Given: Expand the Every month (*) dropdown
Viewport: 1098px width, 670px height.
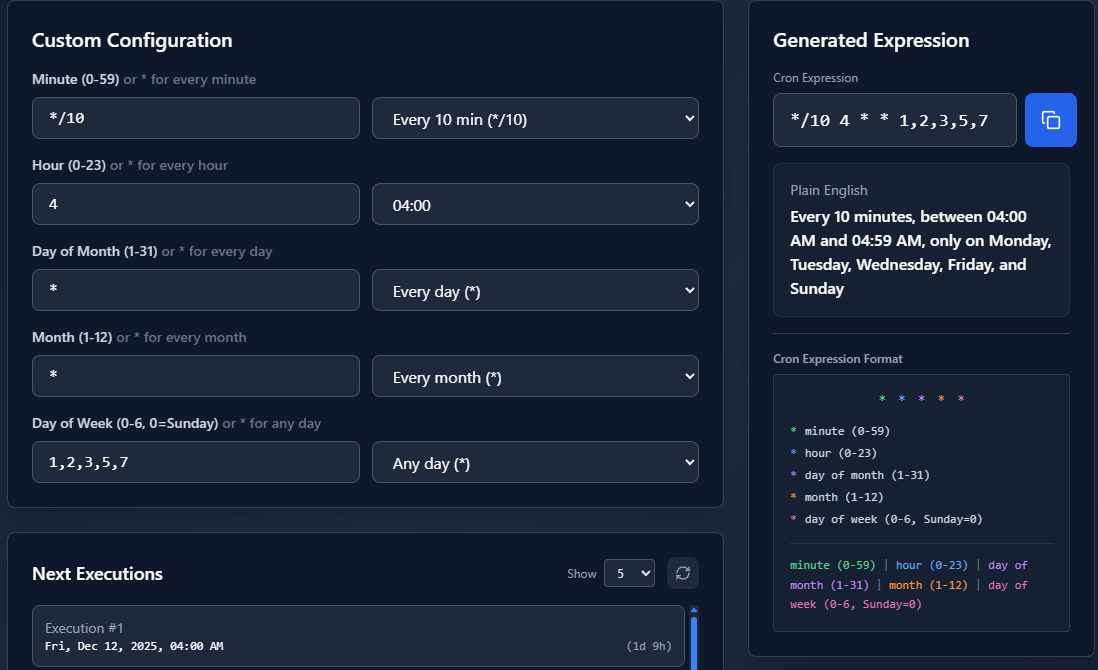Looking at the screenshot, I should click(535, 376).
